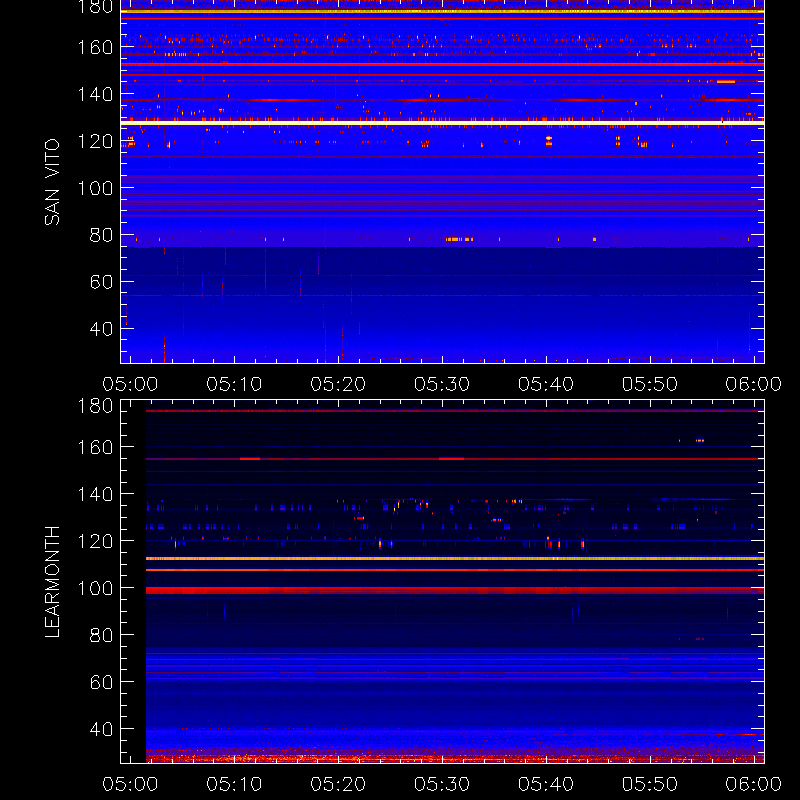Viewport: 800px width, 800px height.
Task: Choose Learmonth's 120 frequency label
Action: (x=95, y=541)
